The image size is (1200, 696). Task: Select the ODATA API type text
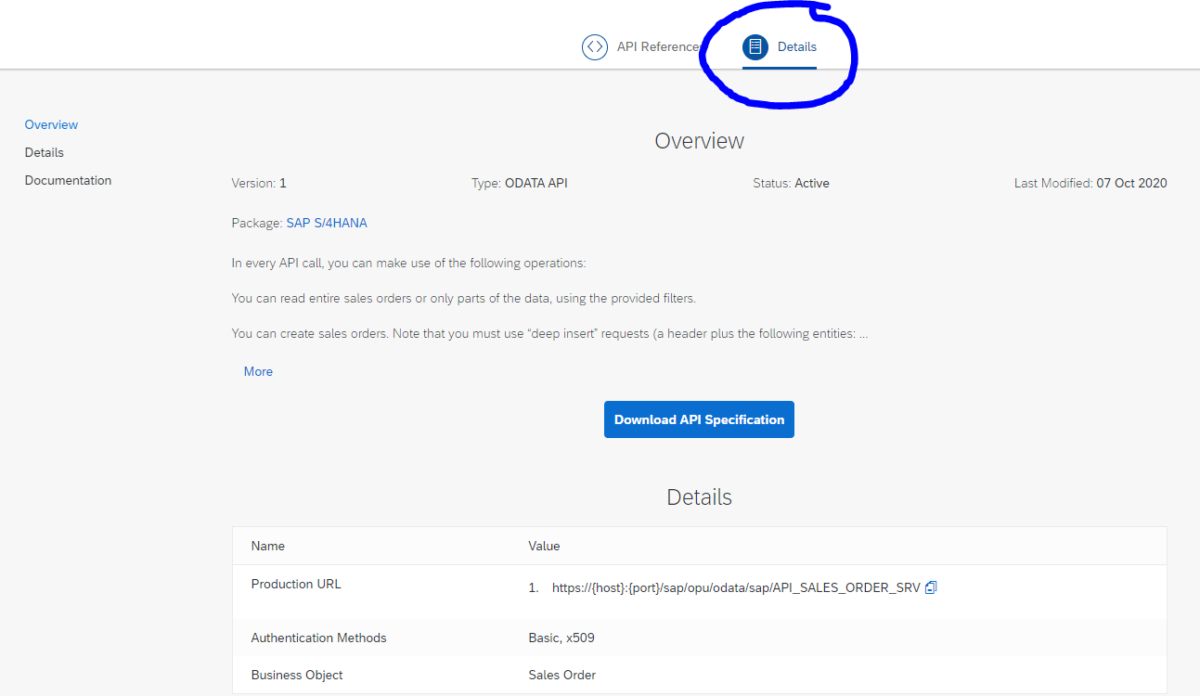pos(537,183)
